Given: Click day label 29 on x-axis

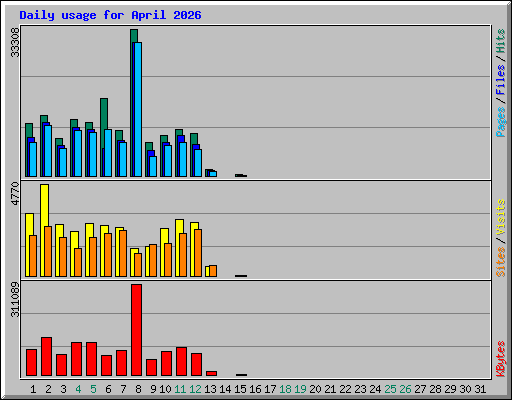Looking at the screenshot, I should pyautogui.click(x=450, y=389).
